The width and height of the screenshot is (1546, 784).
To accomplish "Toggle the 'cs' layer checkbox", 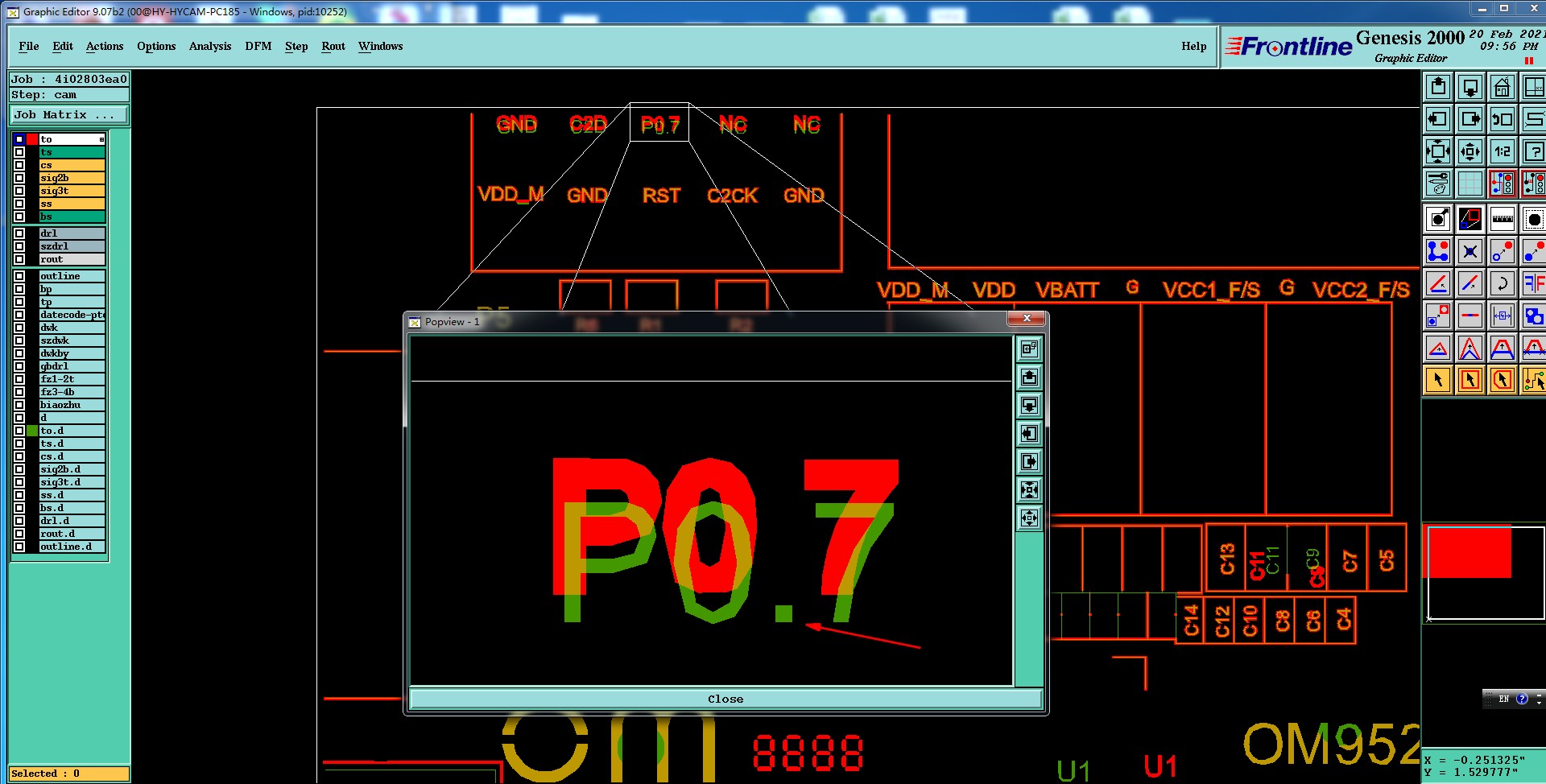I will (19, 165).
